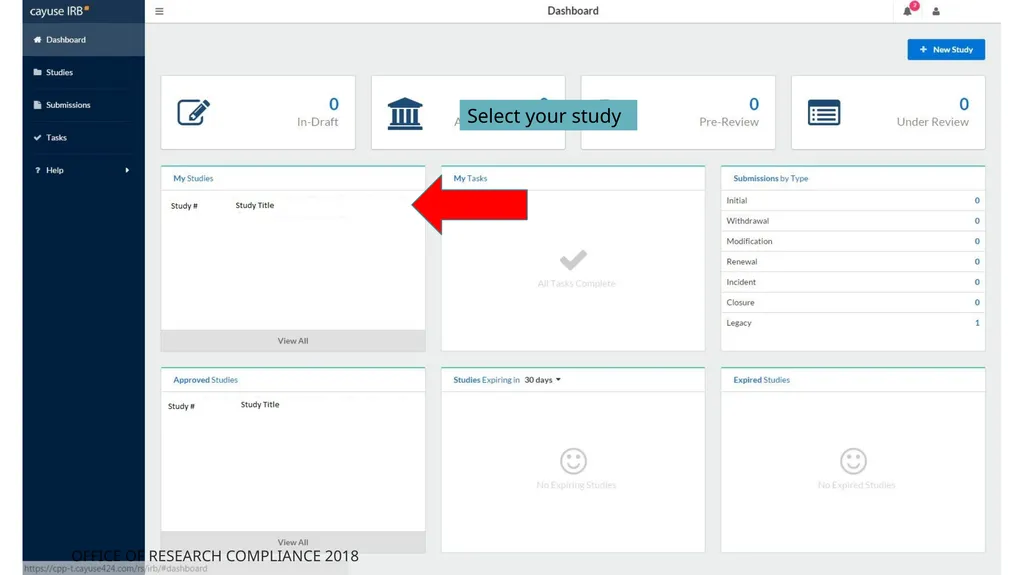
Task: Open the hamburger menu icon
Action: pyautogui.click(x=159, y=11)
